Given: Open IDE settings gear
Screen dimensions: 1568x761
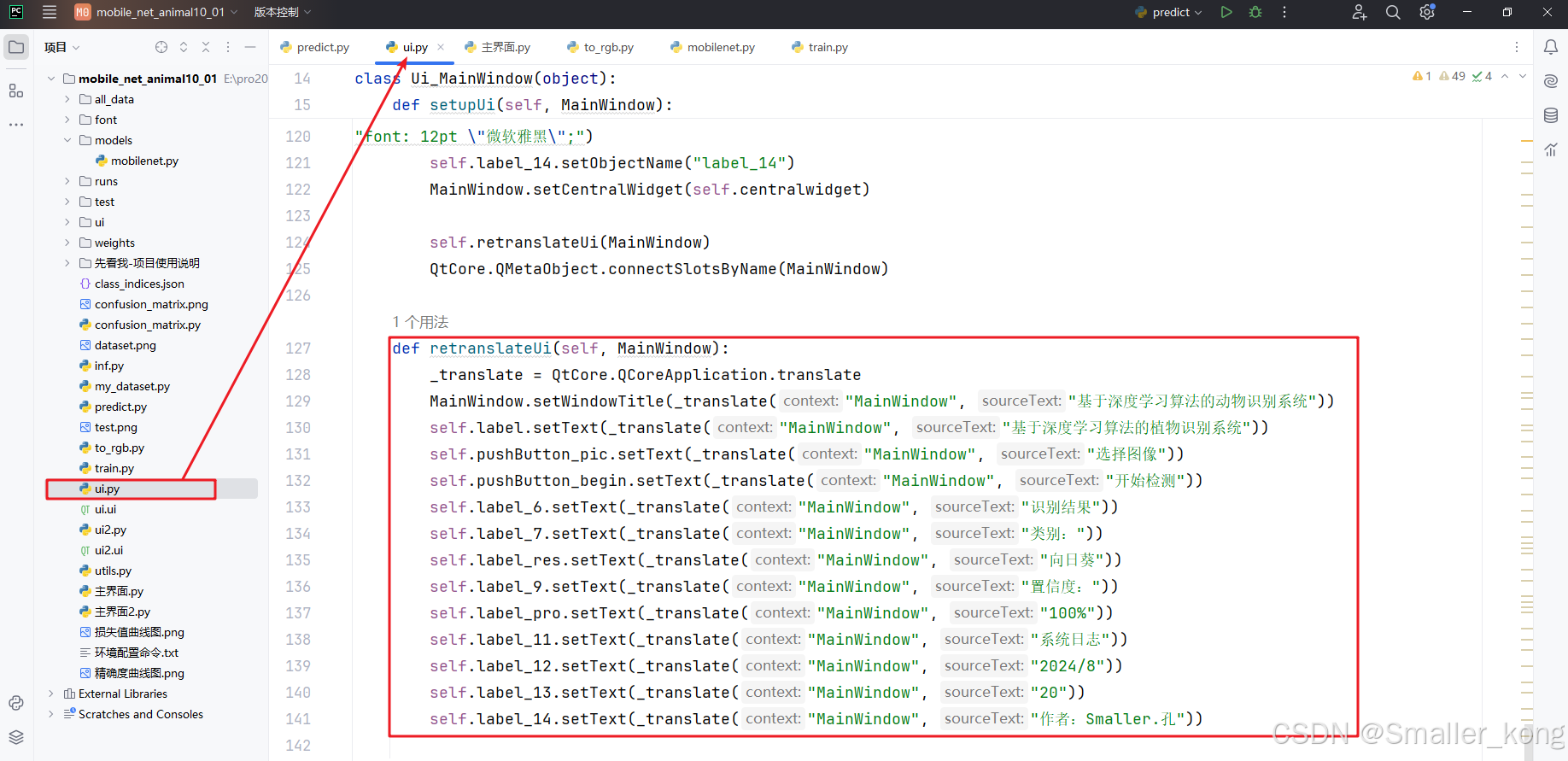Looking at the screenshot, I should click(1427, 12).
